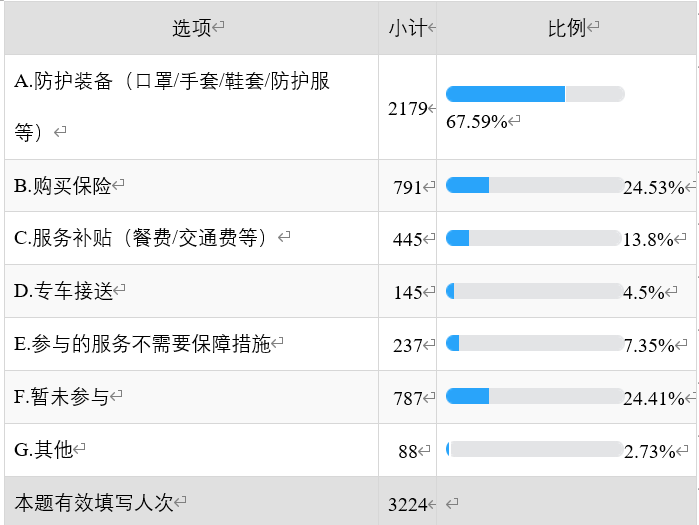
Task: Select the B.购买保险 row label
Action: [x=62, y=186]
